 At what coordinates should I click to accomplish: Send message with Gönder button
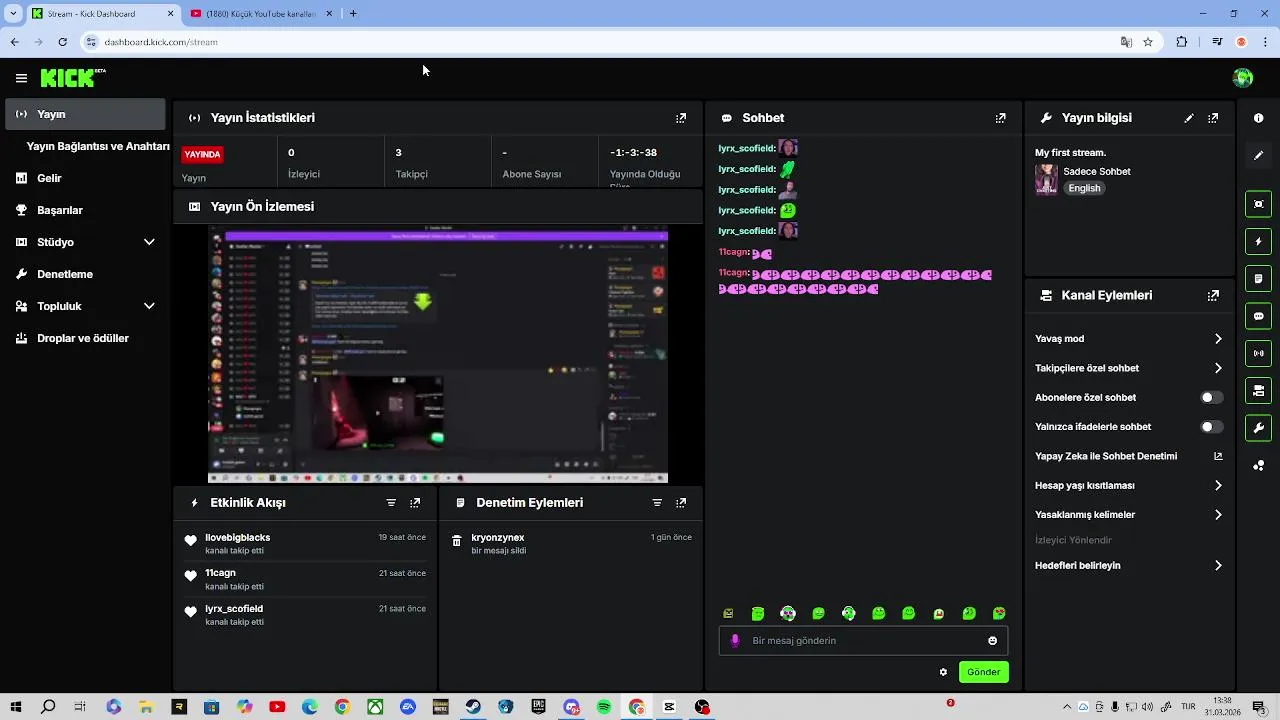983,672
